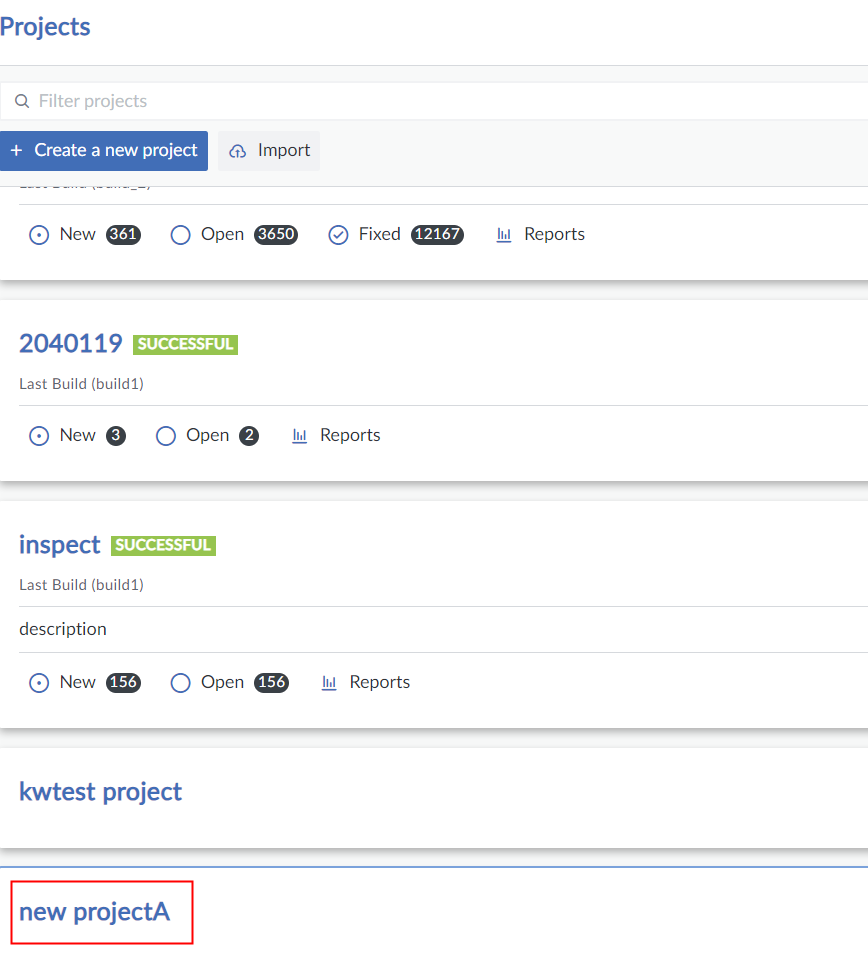Click the plus icon to create a project

(x=16, y=150)
